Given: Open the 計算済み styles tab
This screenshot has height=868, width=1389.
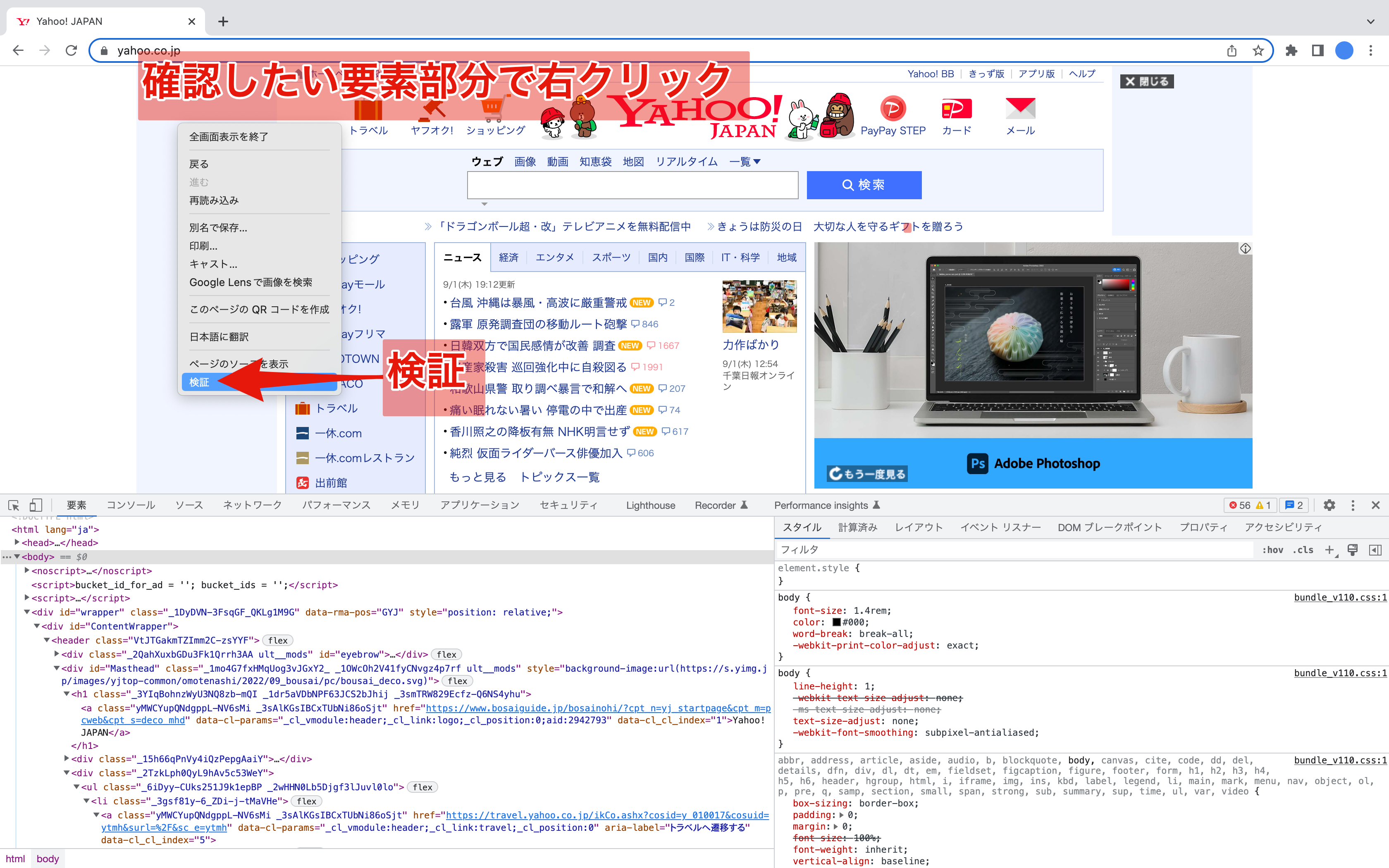Looking at the screenshot, I should 858,527.
